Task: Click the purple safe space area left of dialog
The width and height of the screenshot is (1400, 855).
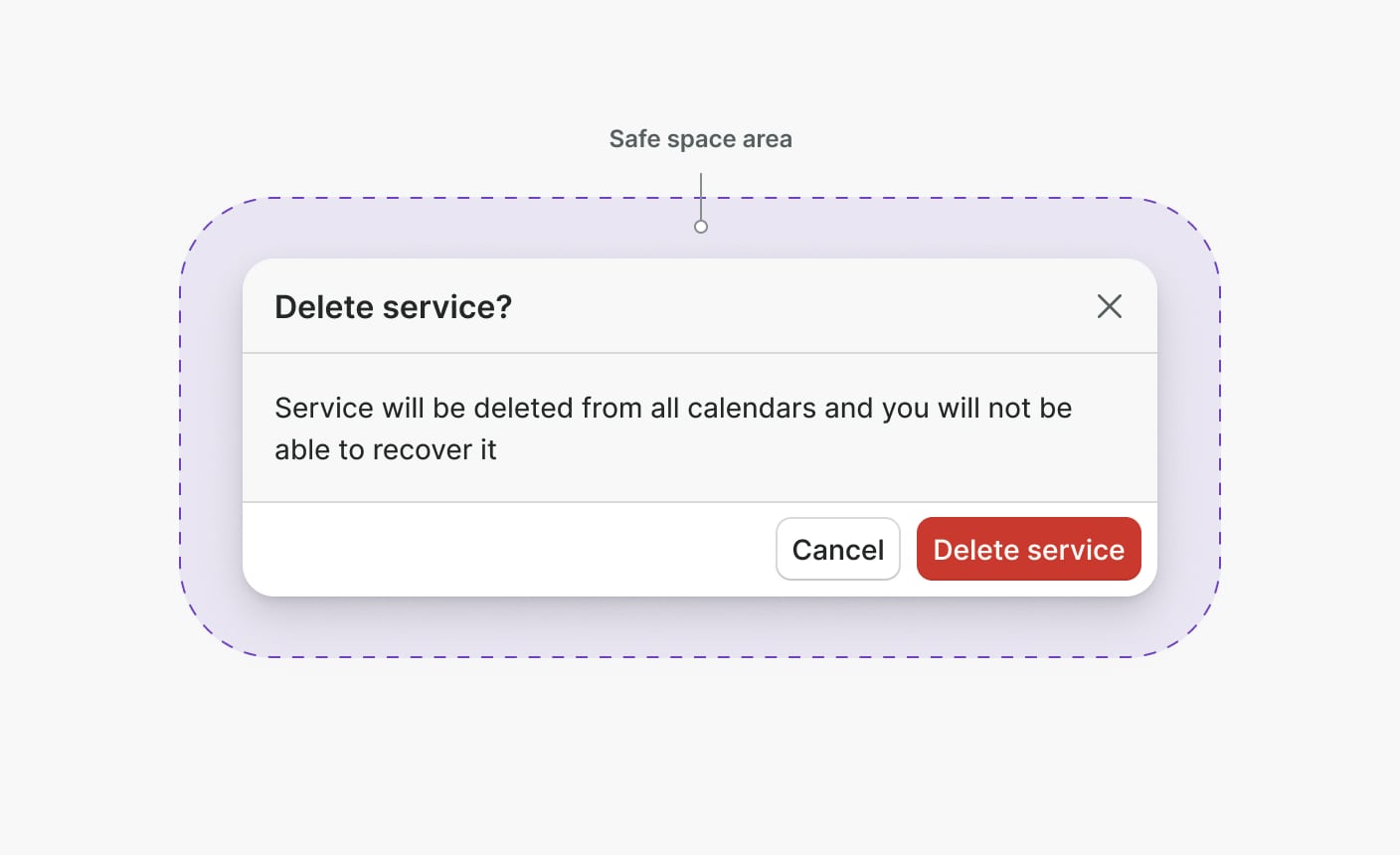Action: tap(211, 427)
